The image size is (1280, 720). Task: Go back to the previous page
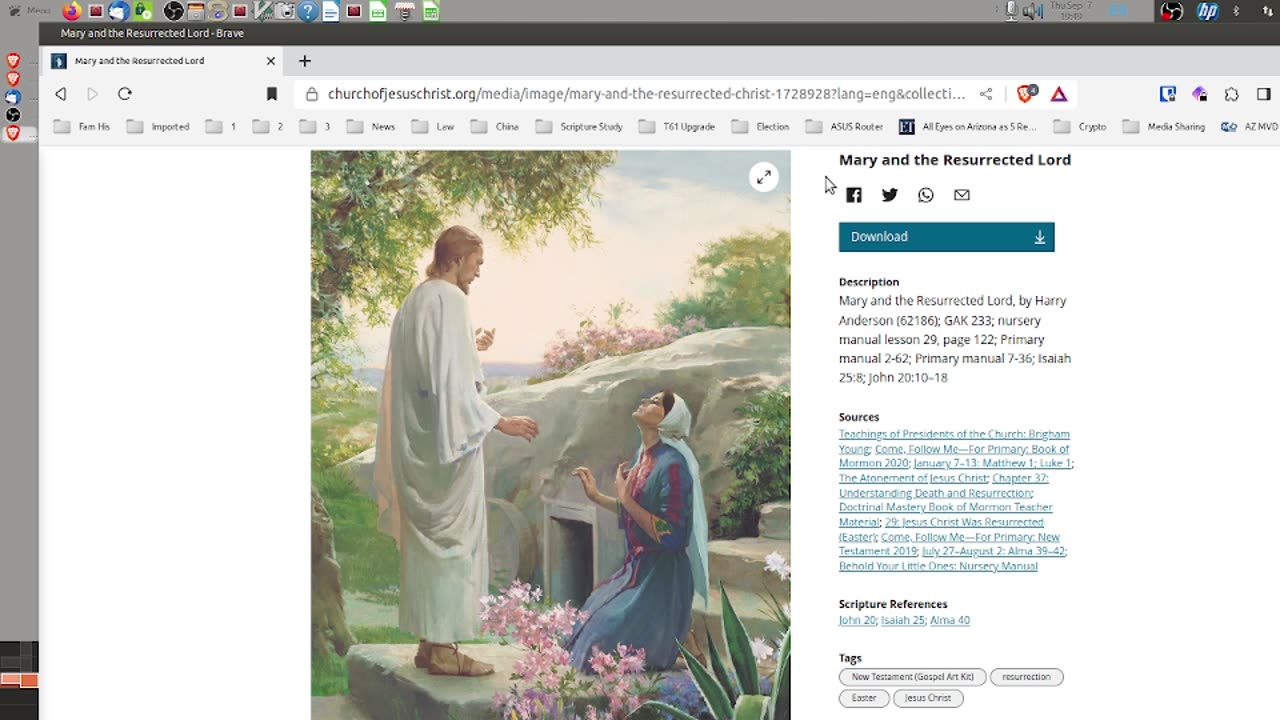61,94
